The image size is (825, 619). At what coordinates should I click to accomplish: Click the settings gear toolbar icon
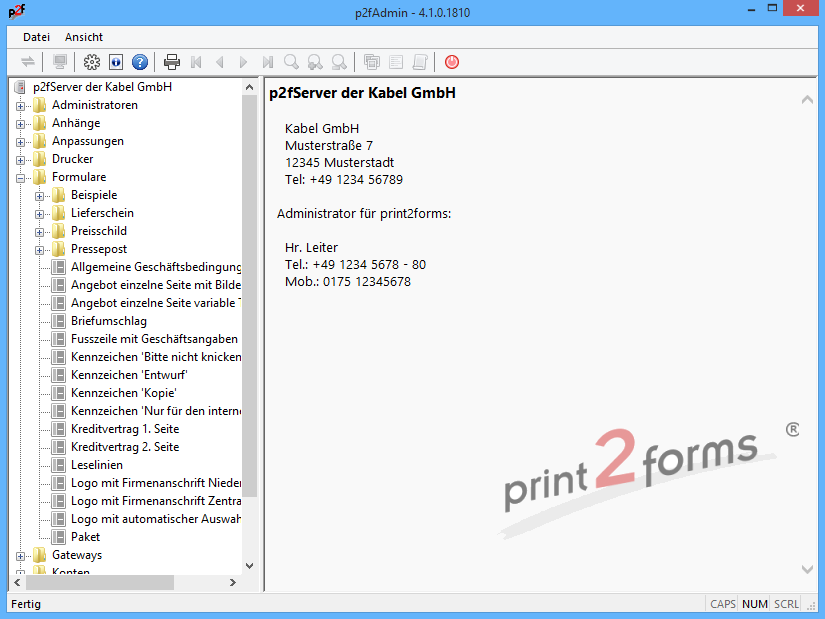[92, 62]
